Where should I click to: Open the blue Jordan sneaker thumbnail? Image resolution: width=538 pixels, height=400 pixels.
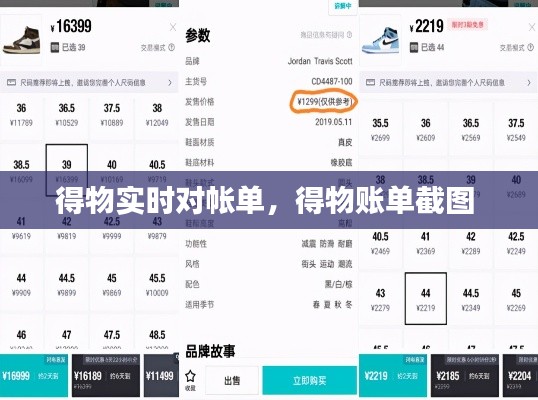381,40
